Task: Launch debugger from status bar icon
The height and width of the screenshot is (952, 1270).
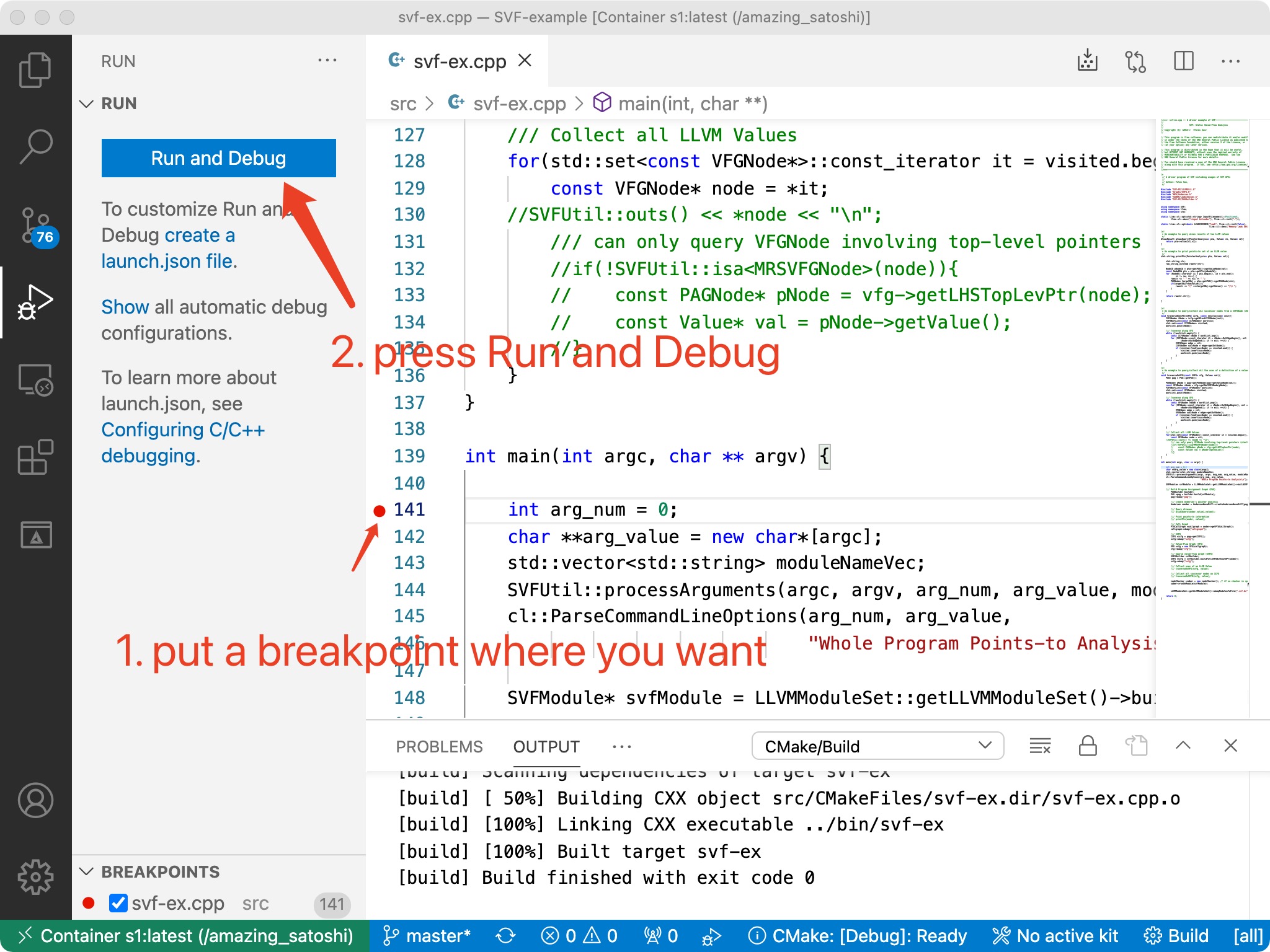Action: (711, 936)
